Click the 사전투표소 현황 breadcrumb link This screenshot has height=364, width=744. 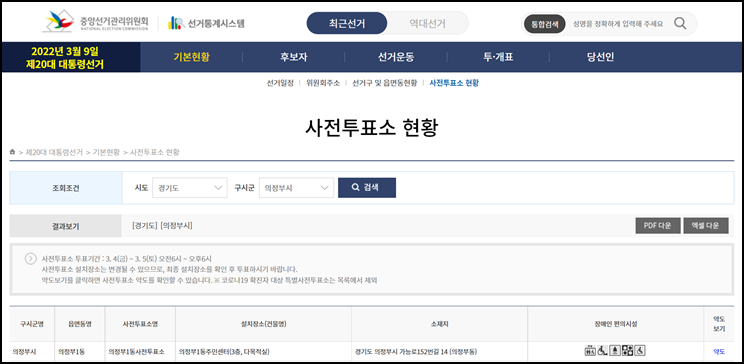(x=155, y=152)
